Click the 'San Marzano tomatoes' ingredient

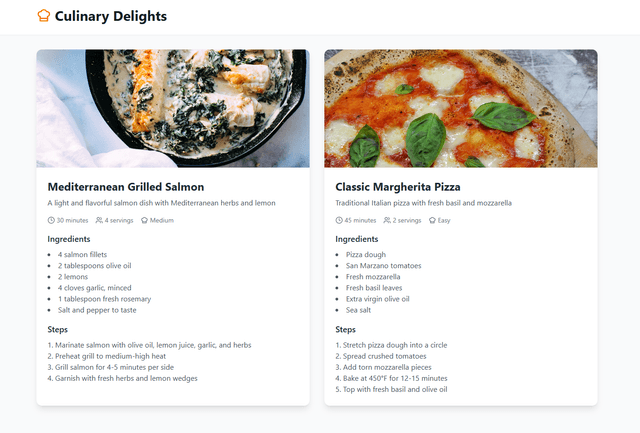click(384, 266)
